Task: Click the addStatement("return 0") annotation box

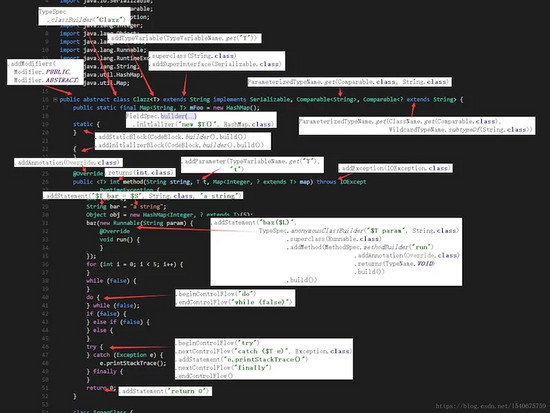Action: 165,391
